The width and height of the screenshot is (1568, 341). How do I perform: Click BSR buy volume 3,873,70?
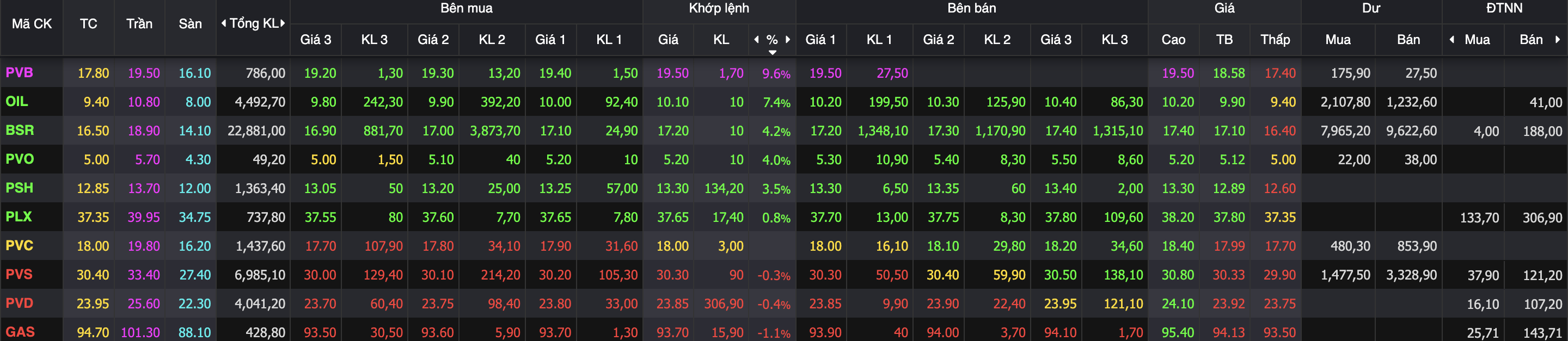click(x=495, y=131)
